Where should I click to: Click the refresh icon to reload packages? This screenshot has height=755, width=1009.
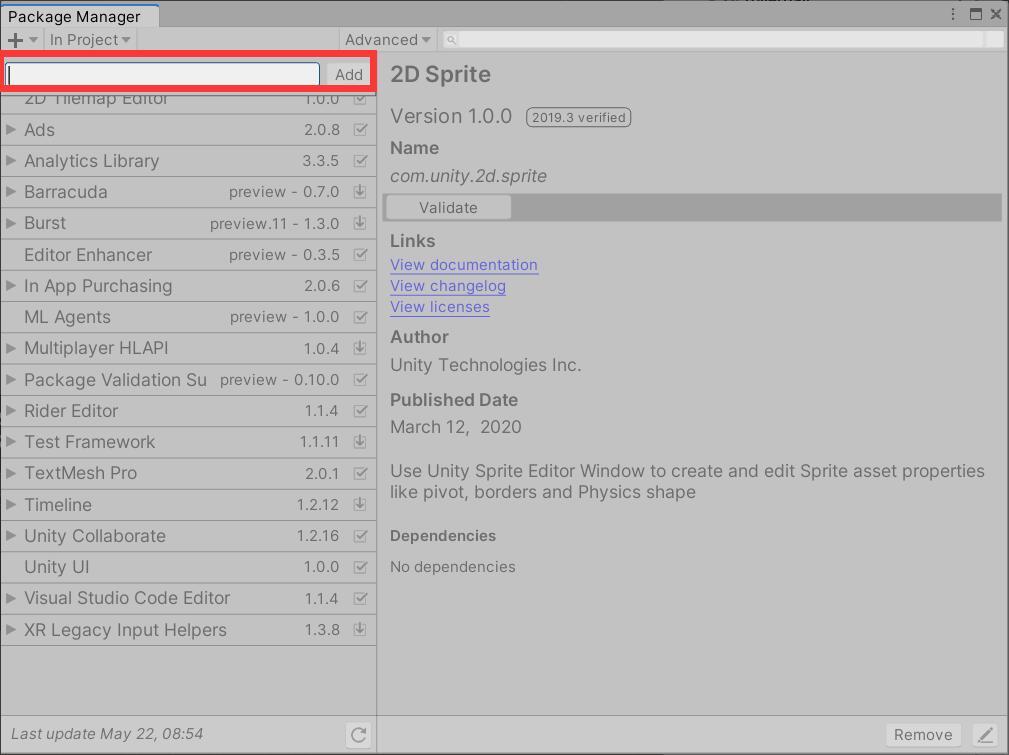point(358,734)
